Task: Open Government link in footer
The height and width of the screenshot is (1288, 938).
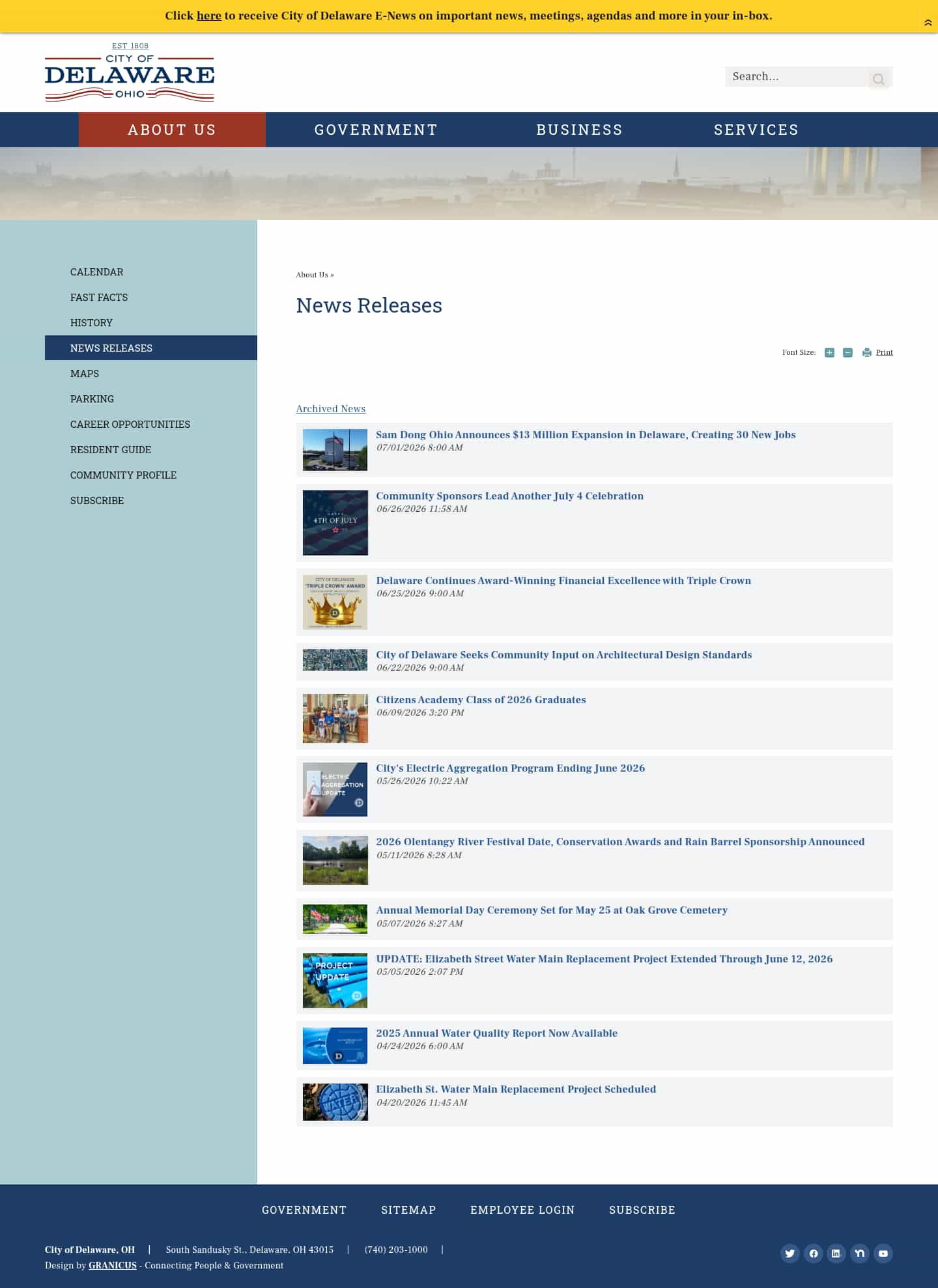Action: [304, 1210]
